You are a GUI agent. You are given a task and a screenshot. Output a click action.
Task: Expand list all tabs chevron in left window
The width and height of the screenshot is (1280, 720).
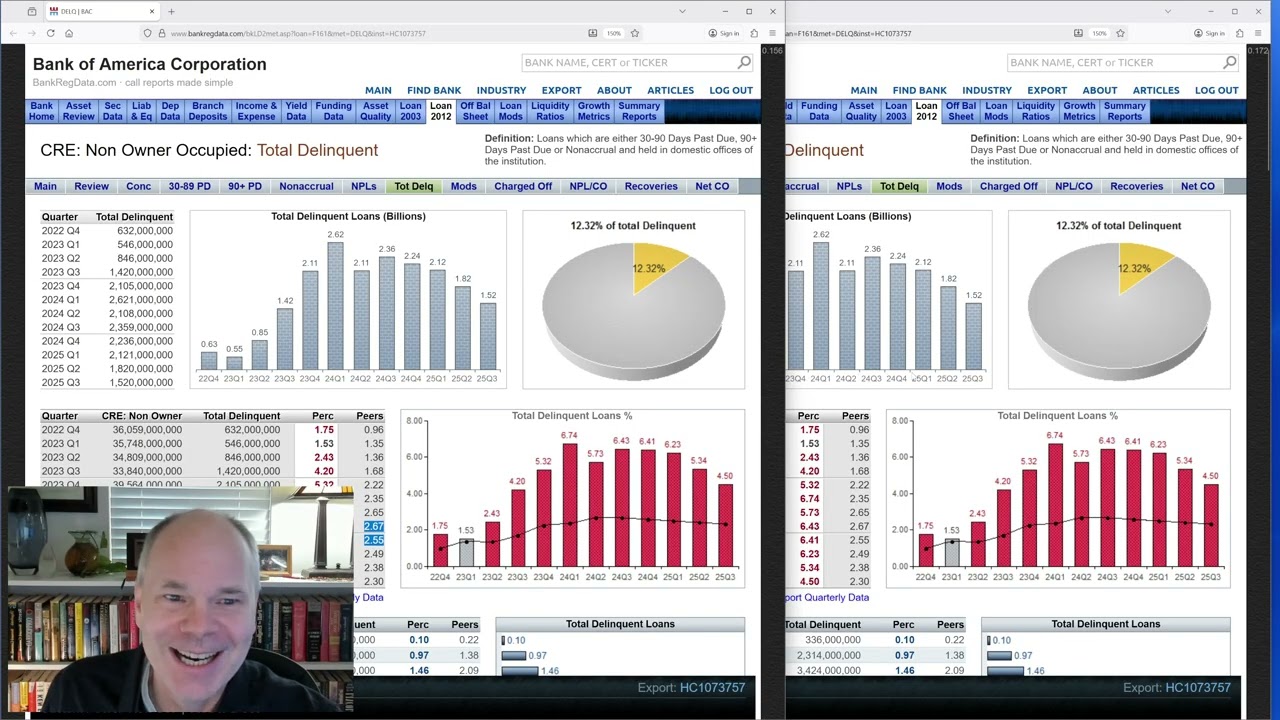[682, 12]
